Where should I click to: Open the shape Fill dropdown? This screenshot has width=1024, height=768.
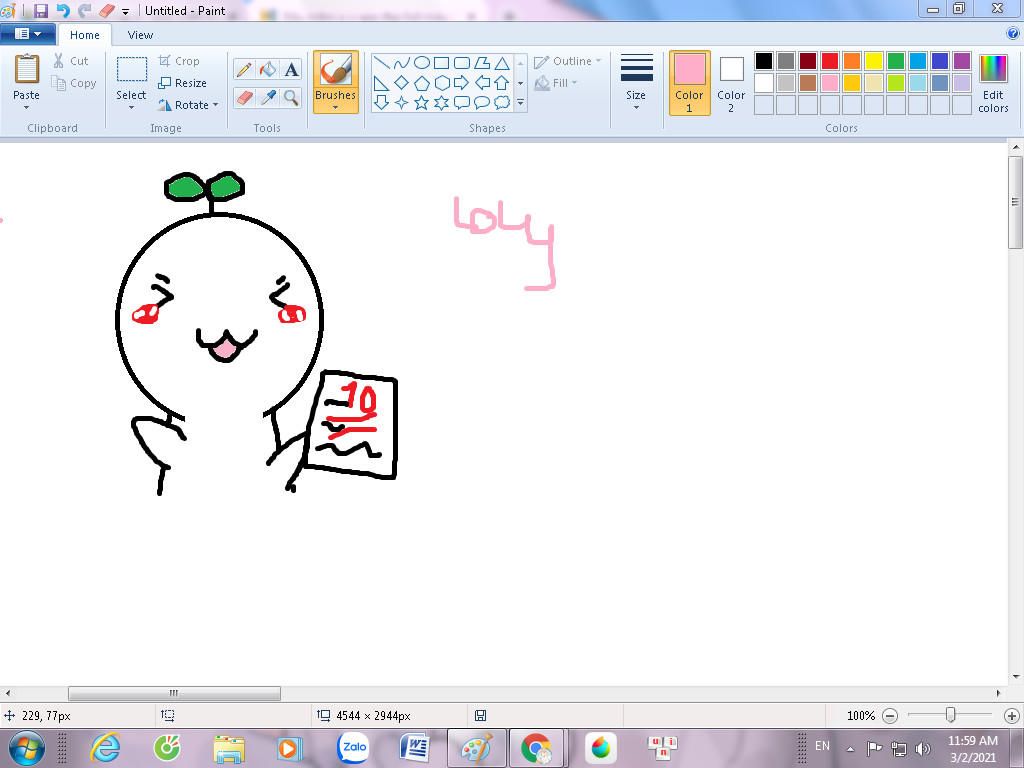tap(556, 83)
